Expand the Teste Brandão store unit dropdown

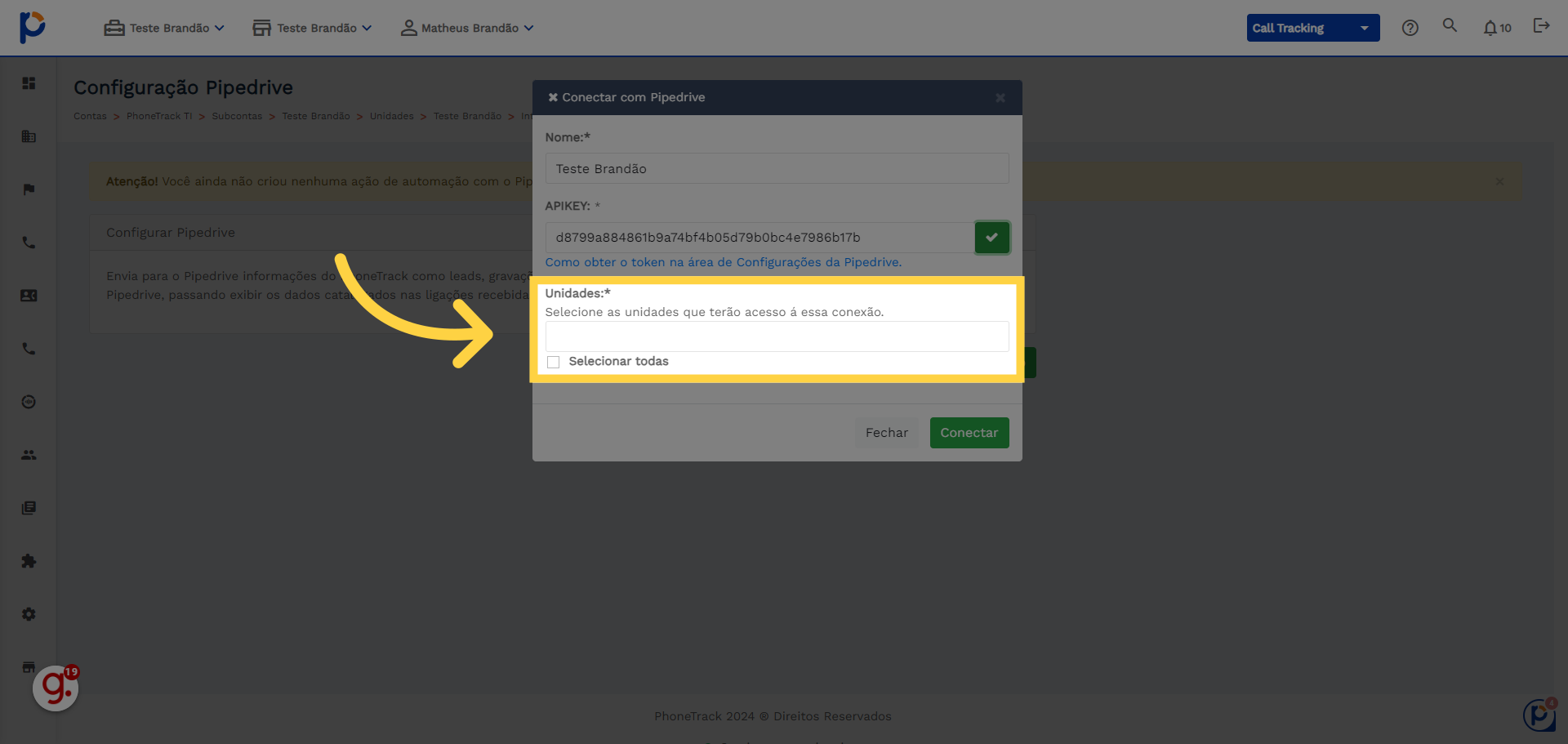(312, 28)
